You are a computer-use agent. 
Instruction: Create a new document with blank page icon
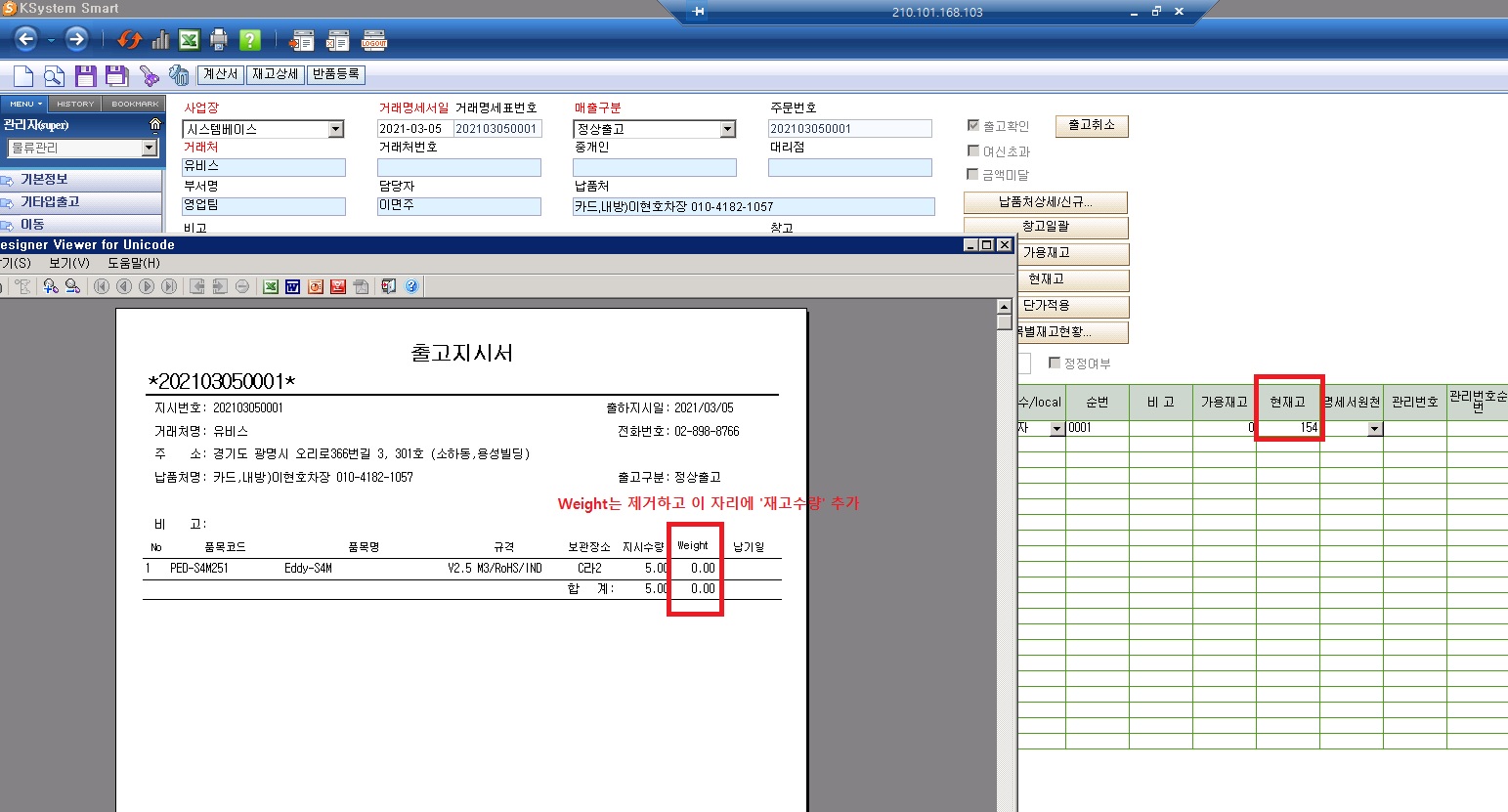pyautogui.click(x=23, y=76)
